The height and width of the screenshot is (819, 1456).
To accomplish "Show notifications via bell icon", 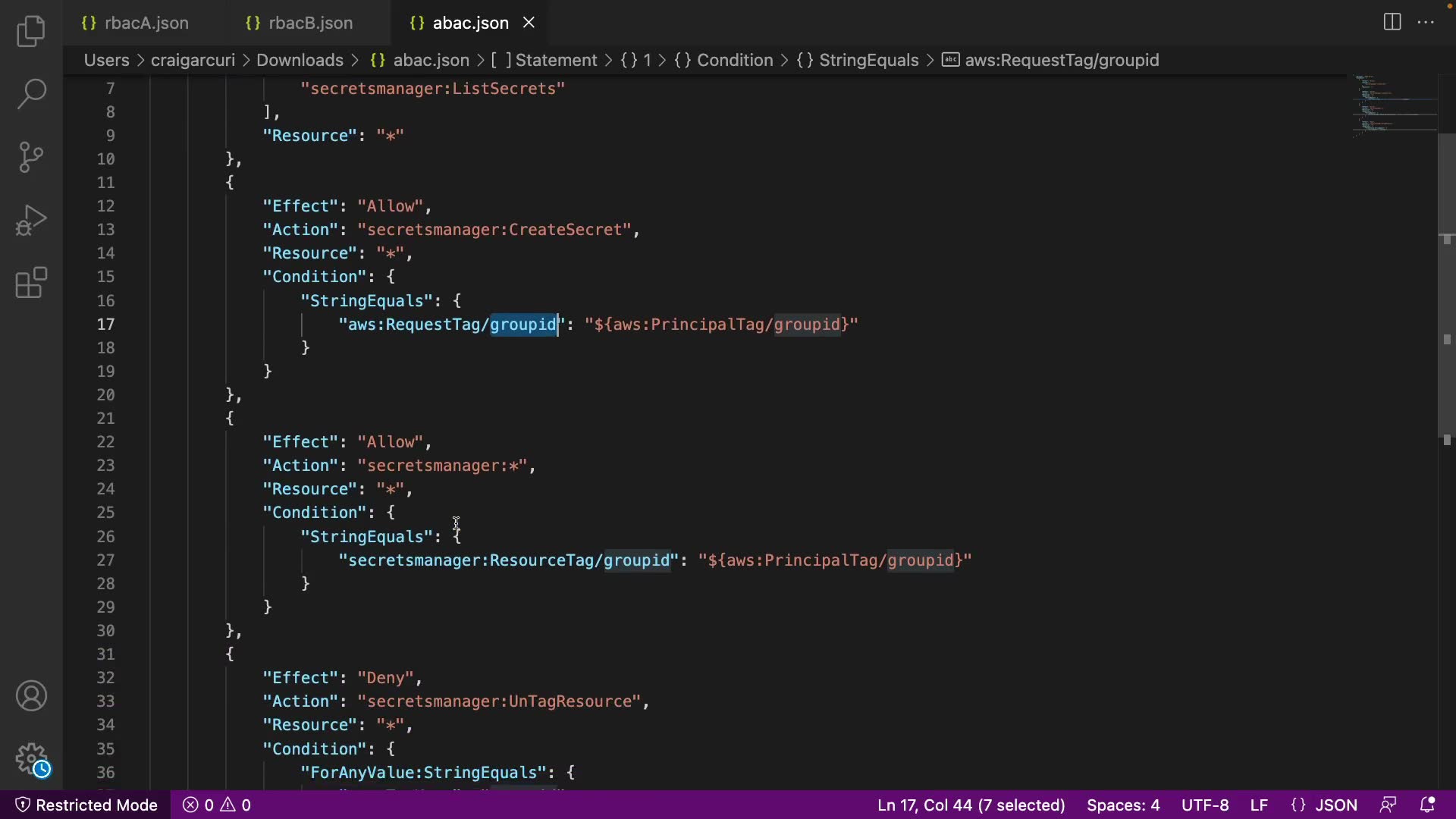I will [x=1427, y=805].
